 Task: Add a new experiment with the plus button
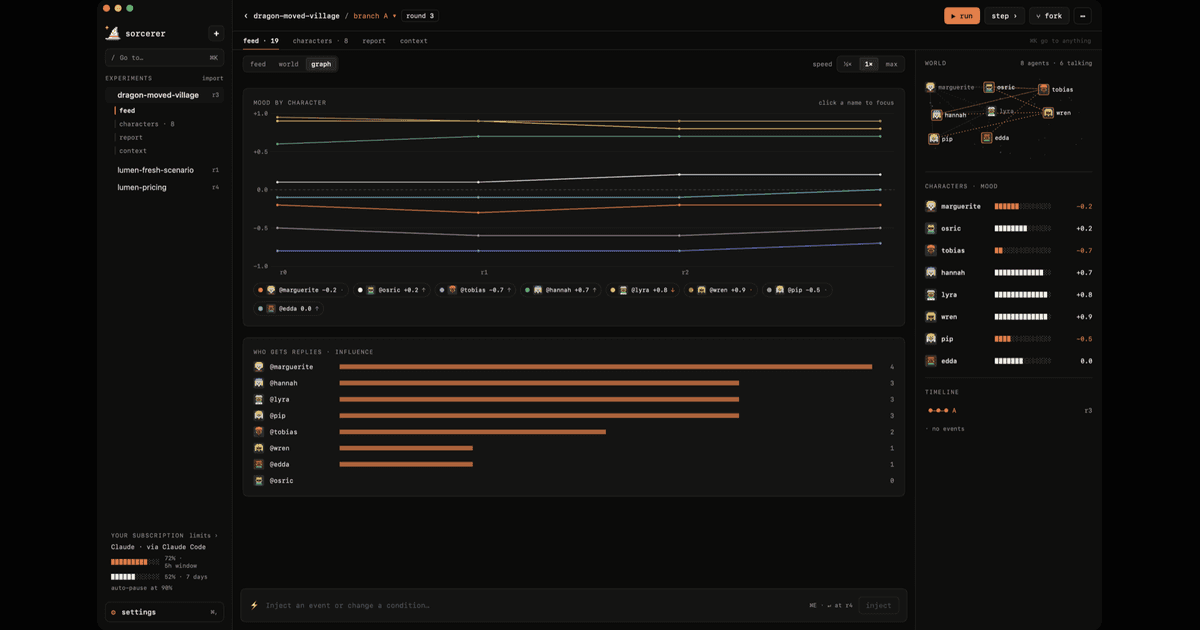click(216, 33)
